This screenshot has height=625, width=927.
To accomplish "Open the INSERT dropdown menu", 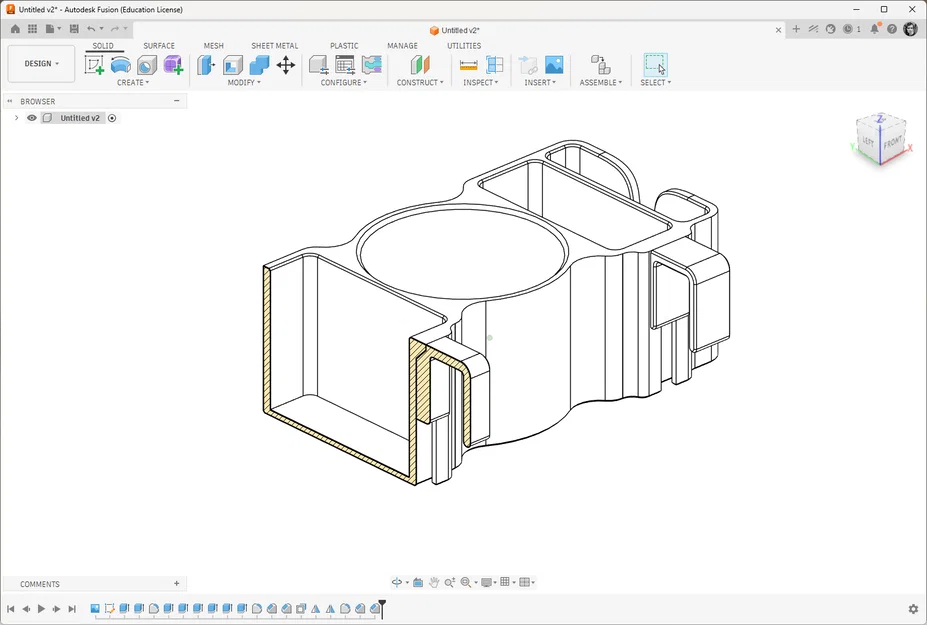I will click(540, 83).
